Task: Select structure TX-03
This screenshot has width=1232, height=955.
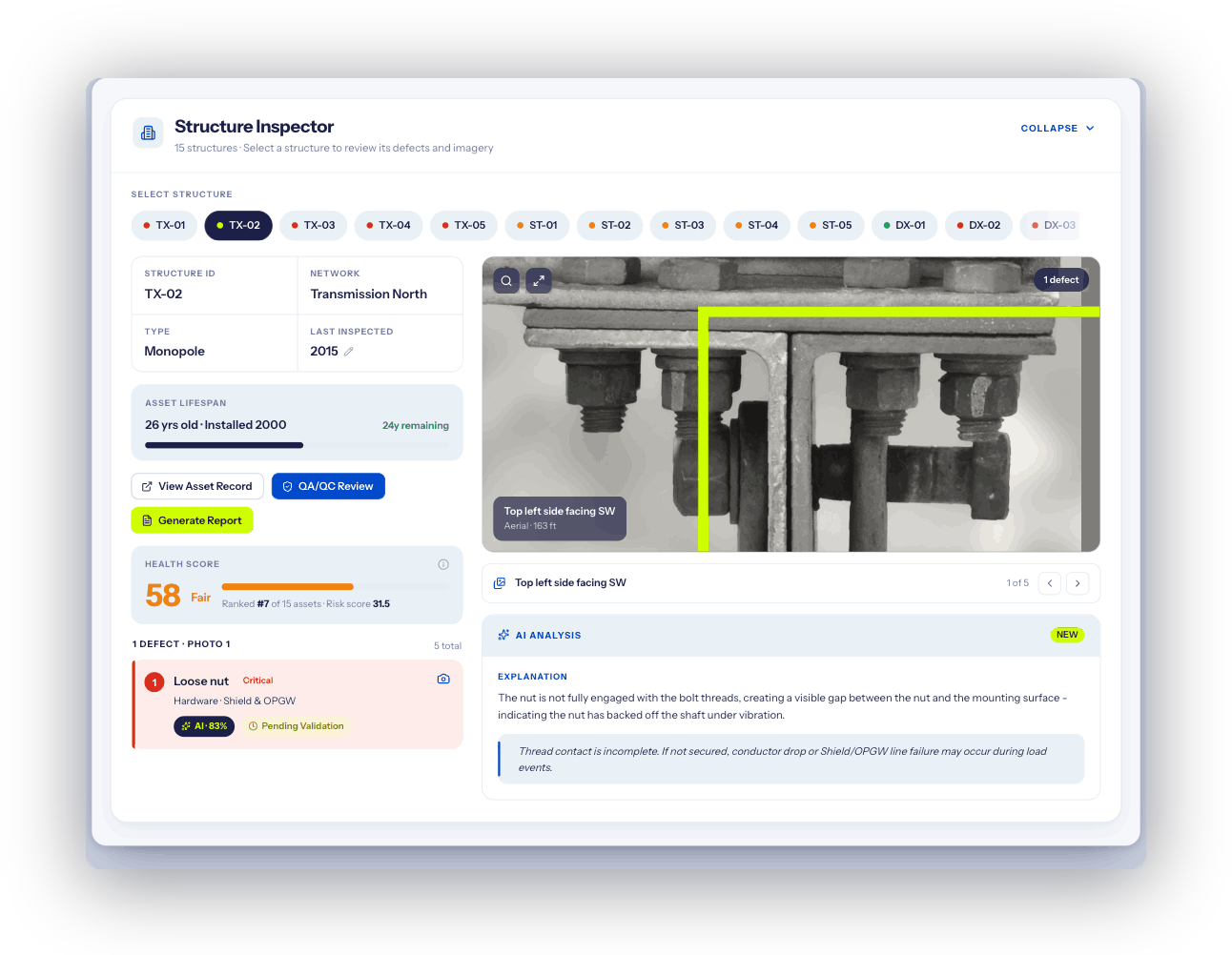Action: 314,226
